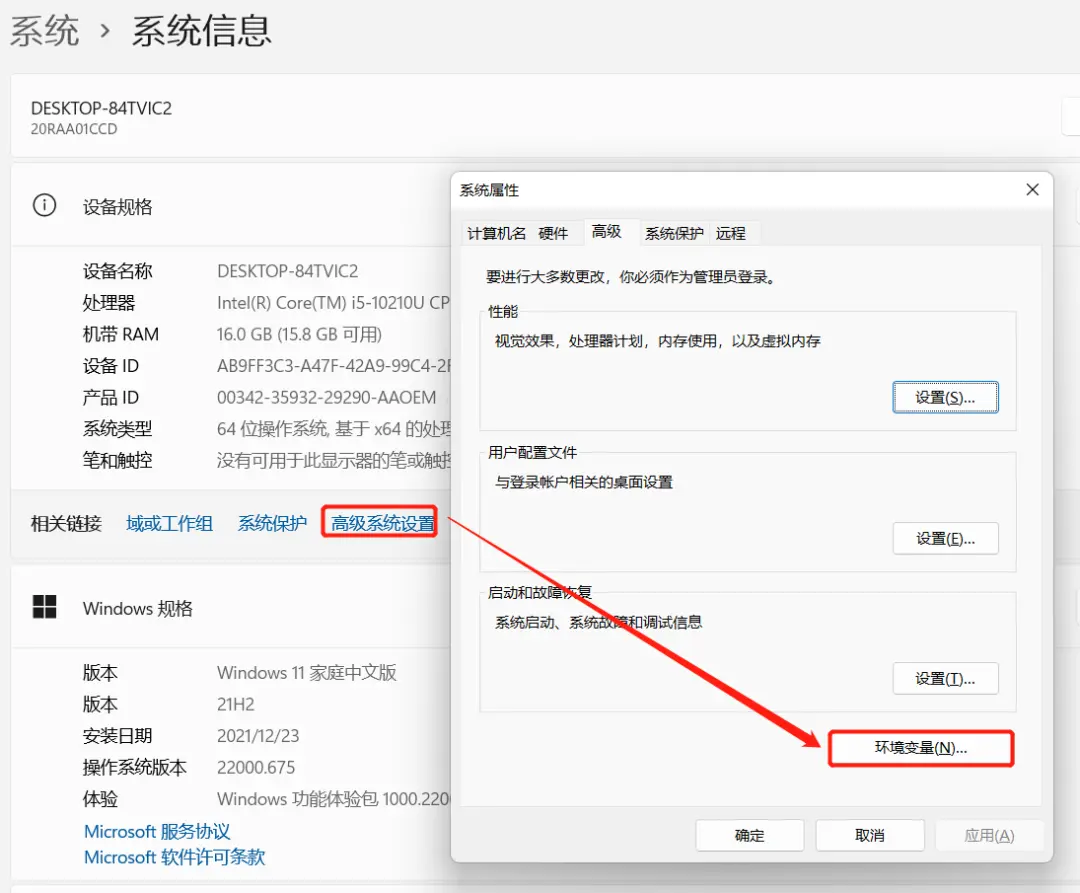Click the disabled 应用(A) button

point(989,835)
